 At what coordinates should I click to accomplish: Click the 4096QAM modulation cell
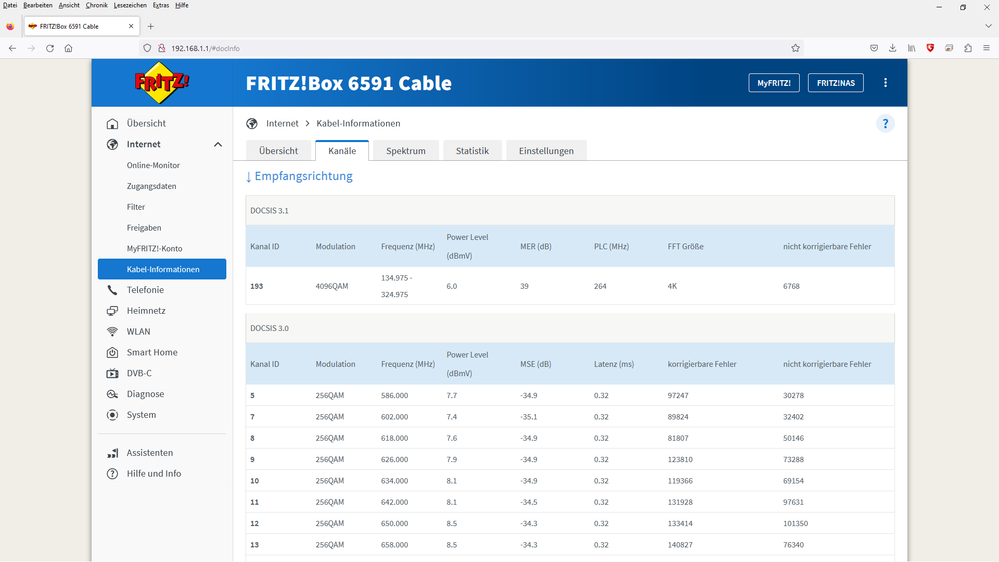(332, 287)
